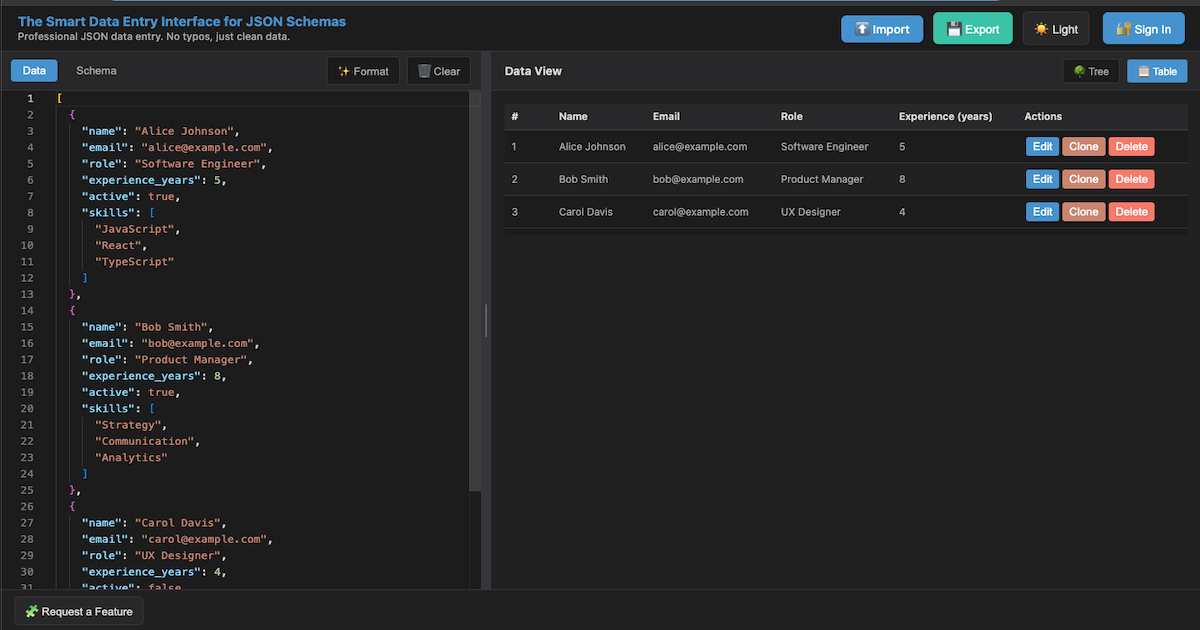Click experience value 8 in table

902,179
